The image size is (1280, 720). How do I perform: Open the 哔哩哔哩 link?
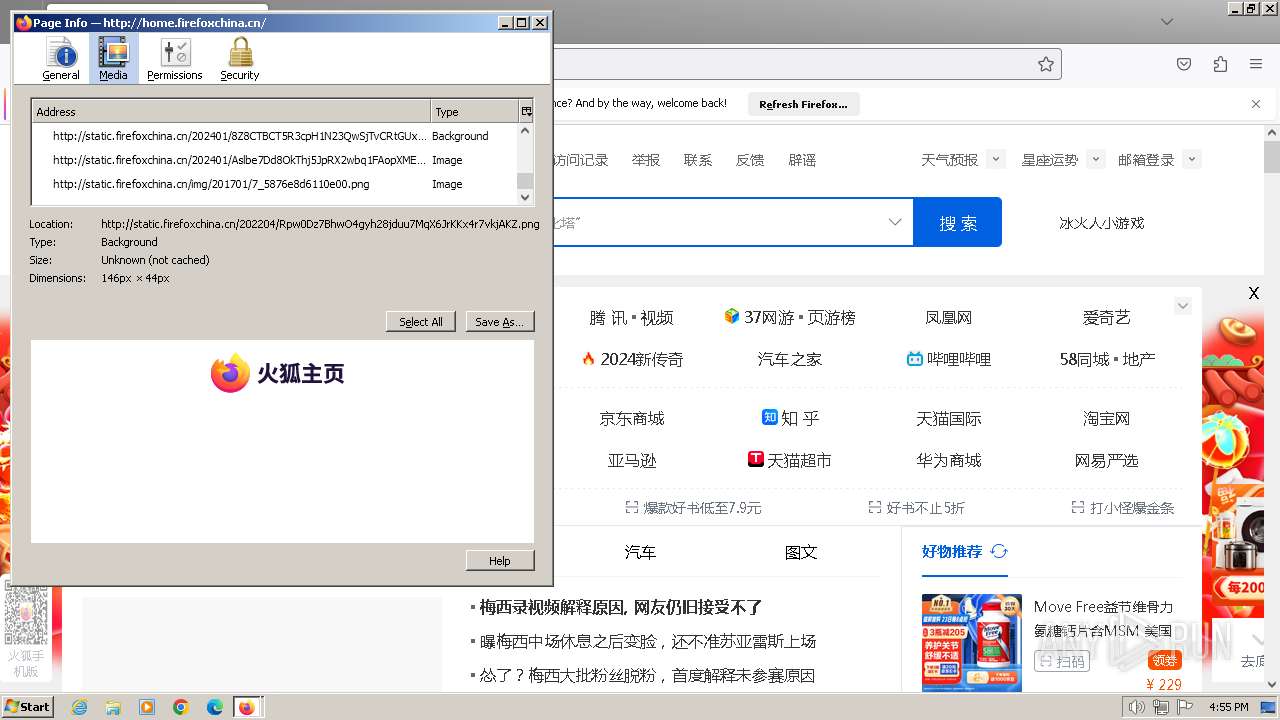coord(949,359)
